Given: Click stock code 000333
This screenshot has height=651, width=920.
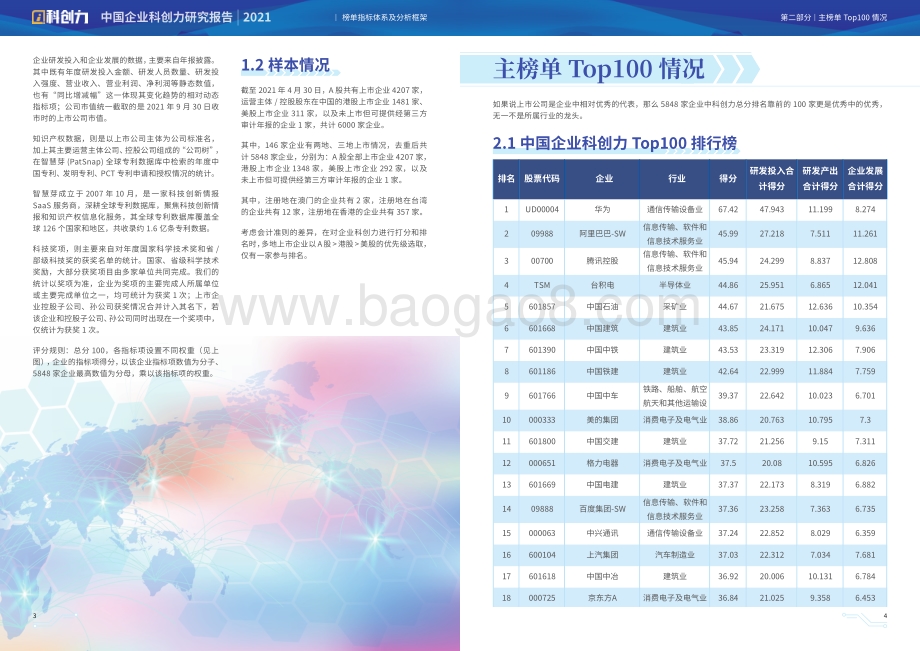Looking at the screenshot, I should coord(542,420).
